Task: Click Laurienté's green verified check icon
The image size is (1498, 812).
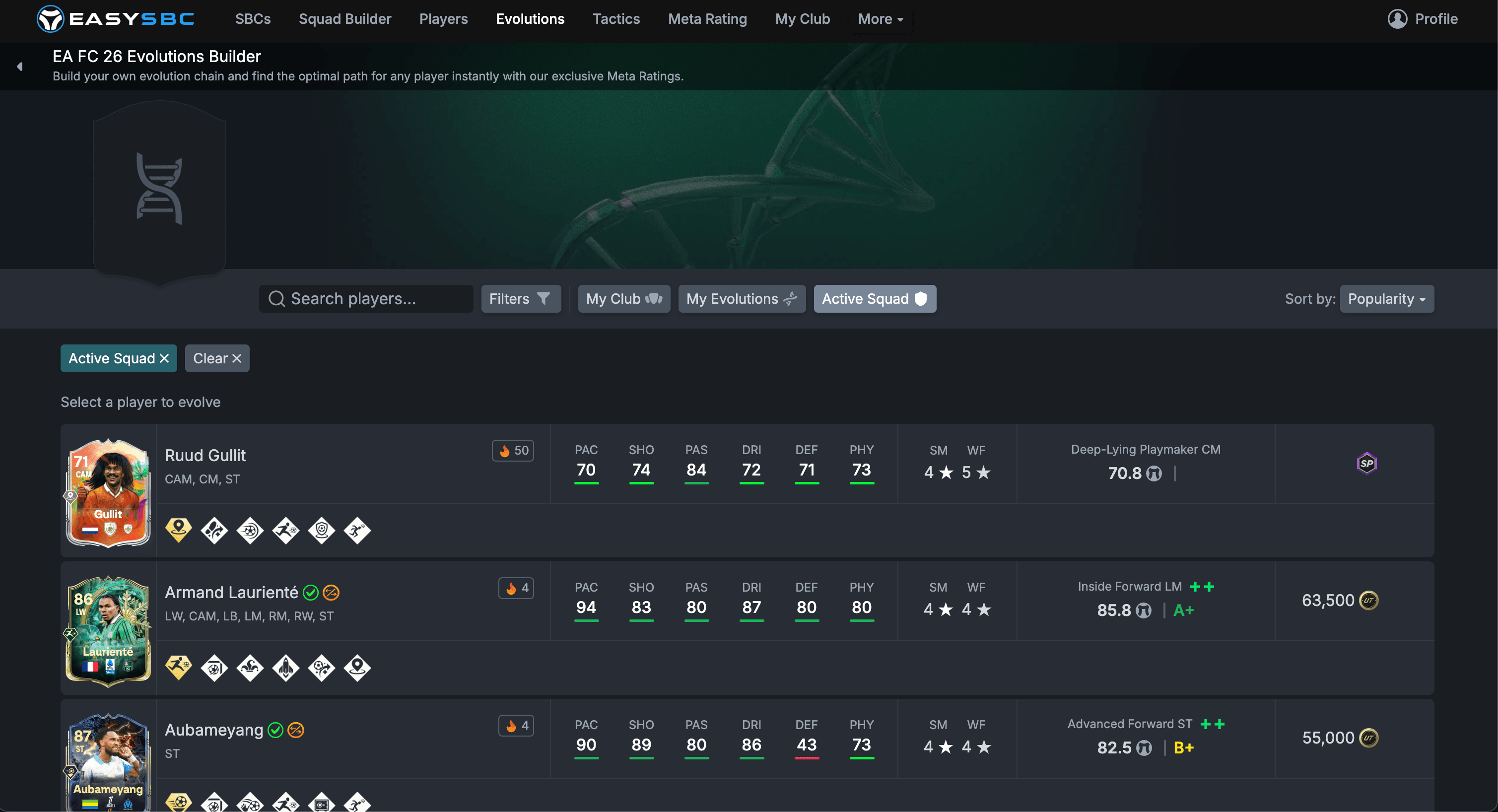Action: coord(311,592)
